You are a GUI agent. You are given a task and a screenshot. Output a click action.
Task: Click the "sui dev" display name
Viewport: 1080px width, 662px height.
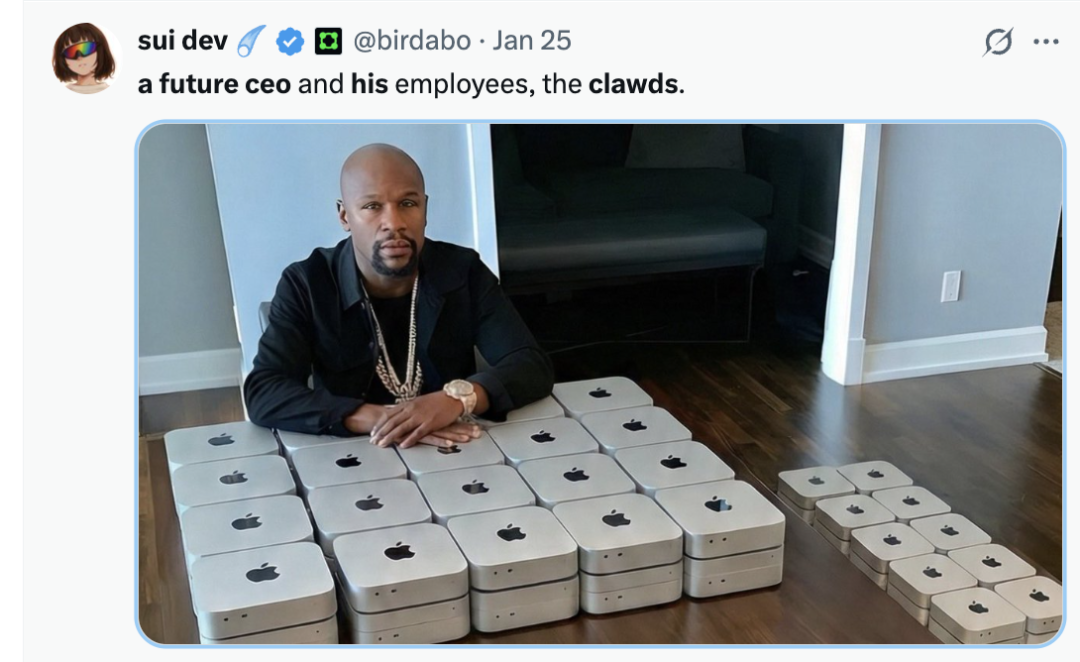click(183, 41)
